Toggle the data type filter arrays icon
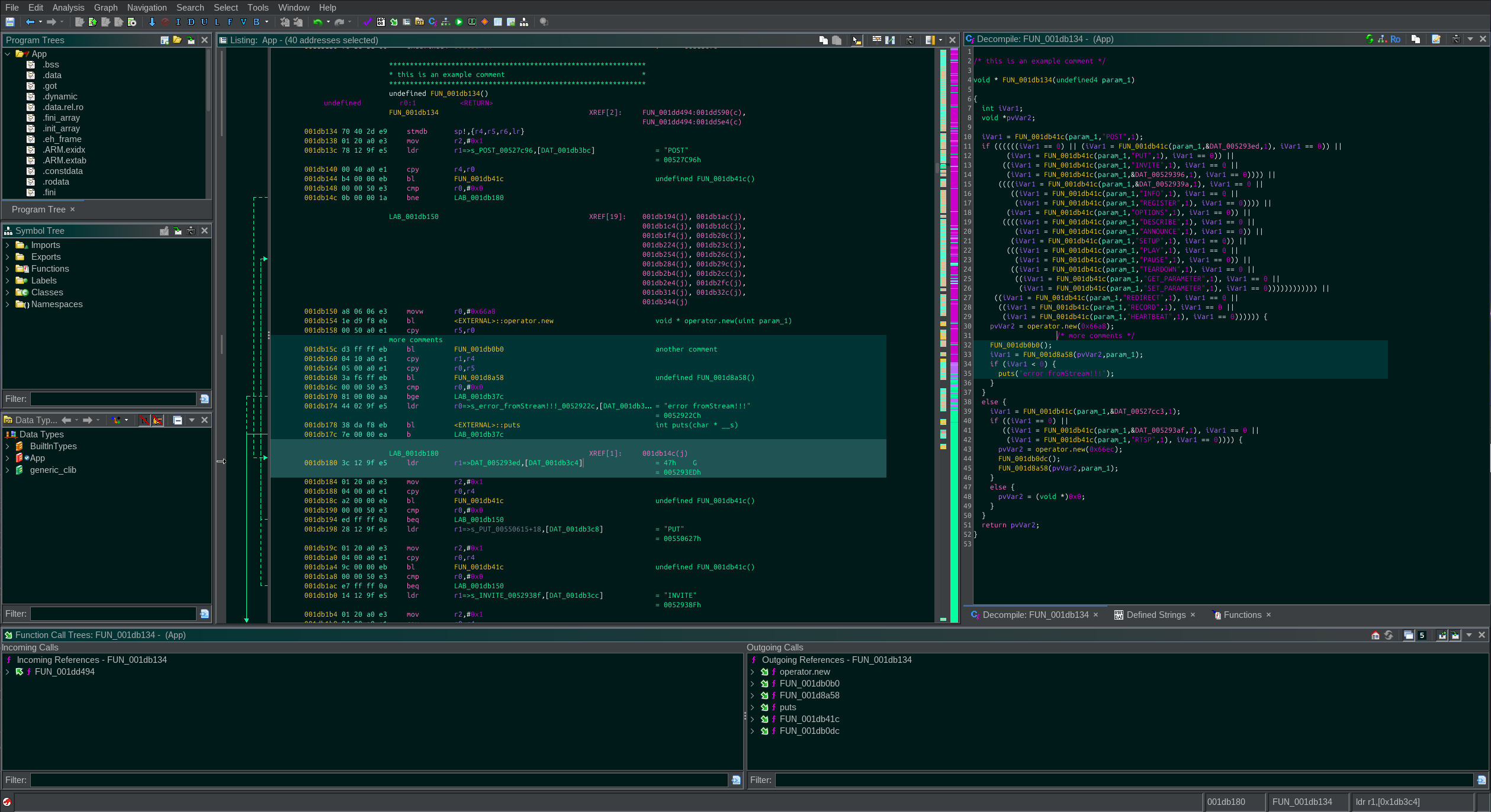The height and width of the screenshot is (812, 1491). (x=144, y=420)
